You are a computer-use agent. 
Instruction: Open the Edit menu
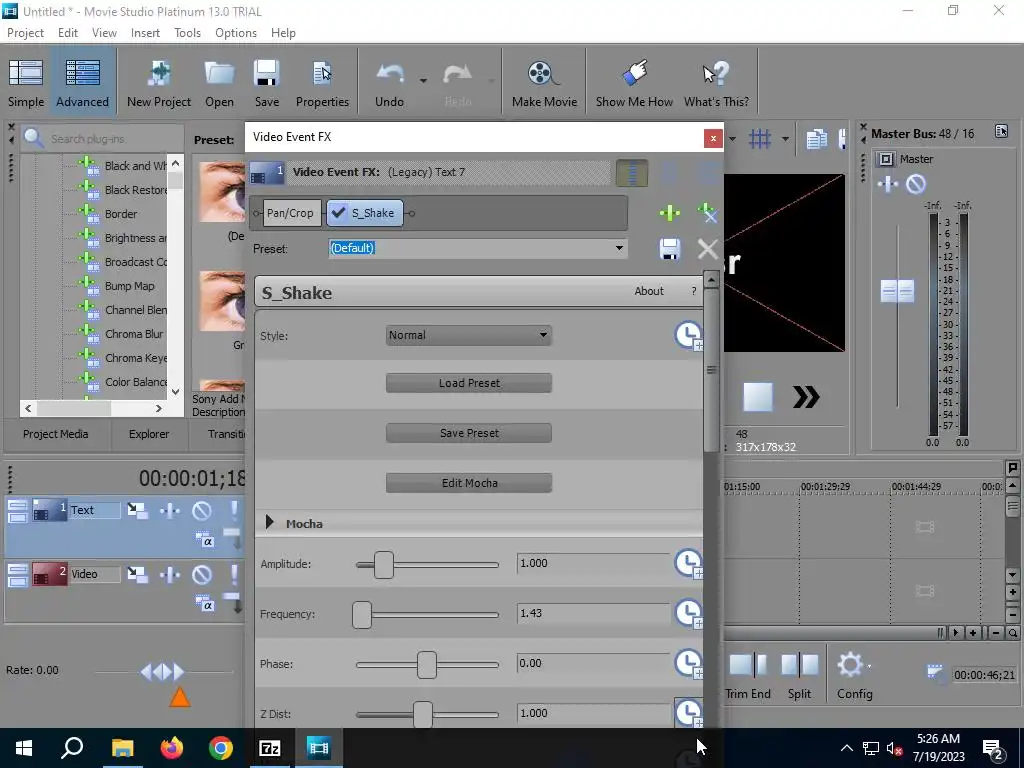[x=68, y=33]
